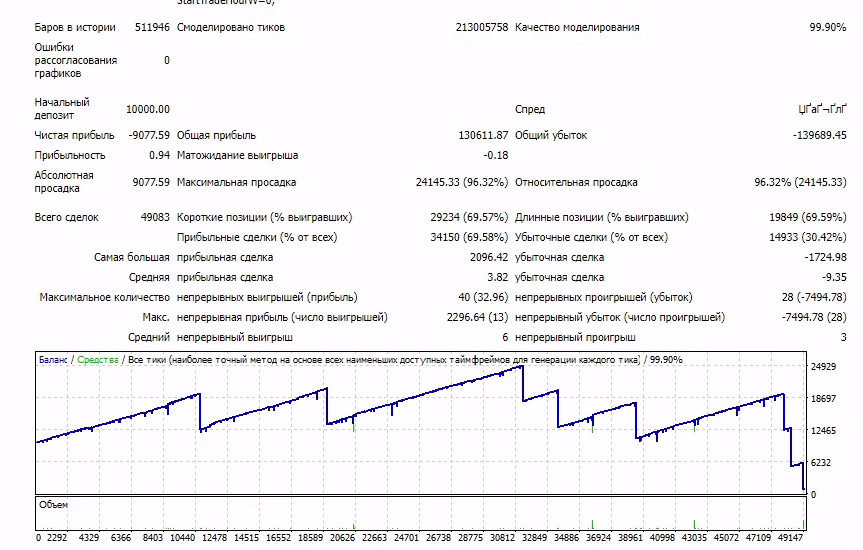The image size is (863, 550).
Task: Select the average loss trade value -9.35
Action: pos(834,277)
